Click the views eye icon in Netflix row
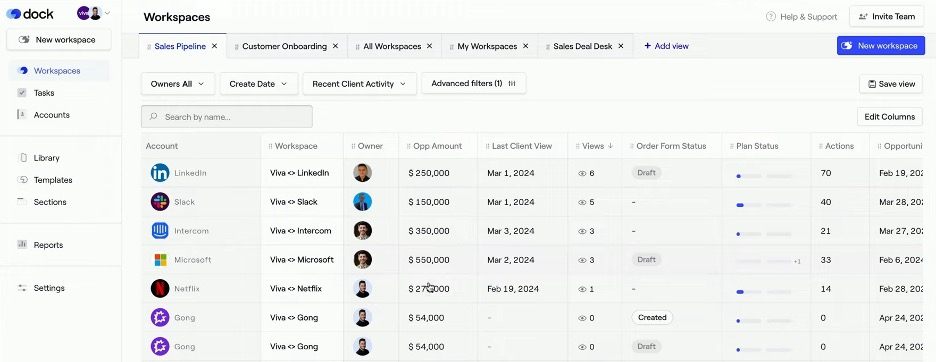Viewport: 936px width, 362px height. (x=582, y=289)
